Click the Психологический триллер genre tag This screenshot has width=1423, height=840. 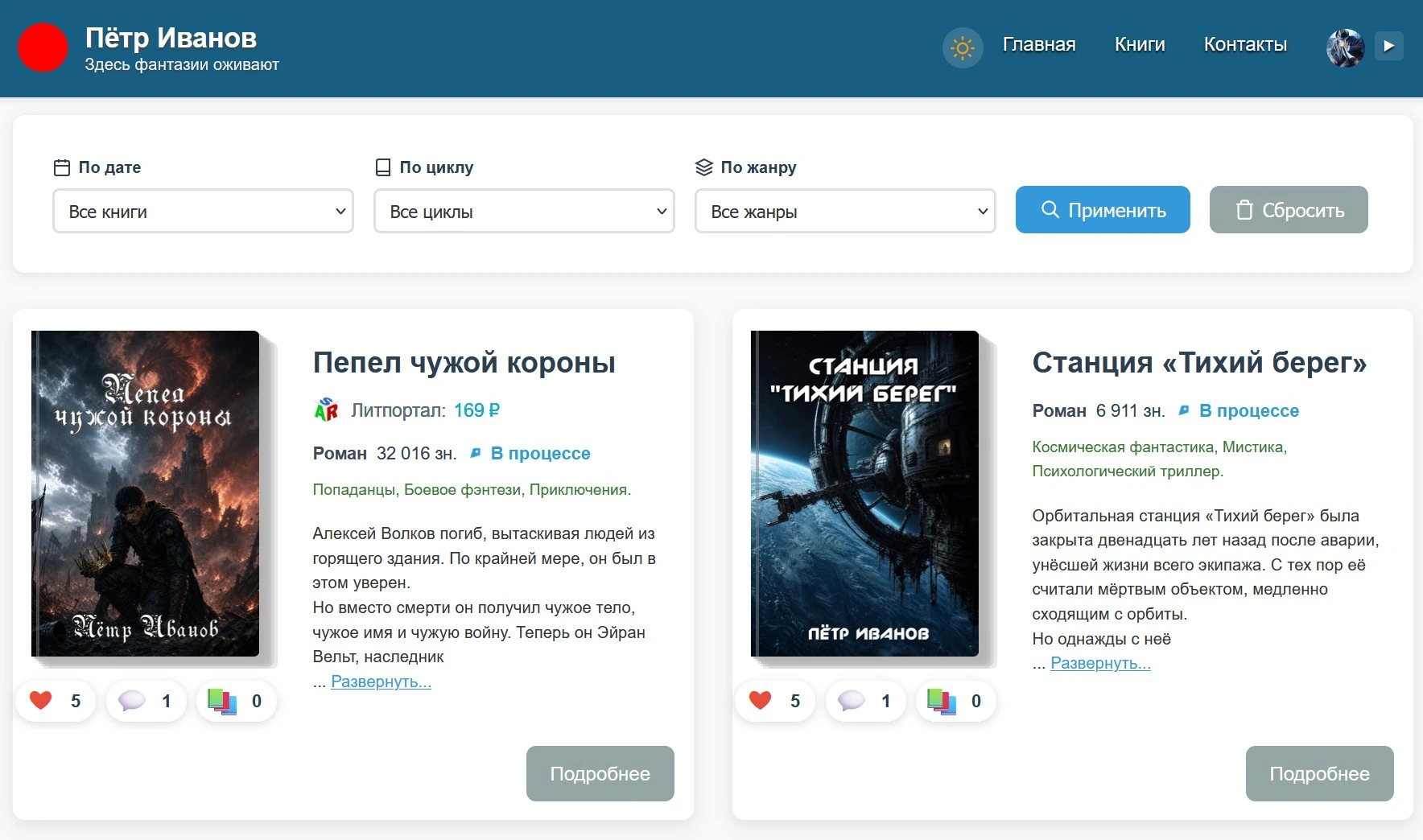point(1126,471)
